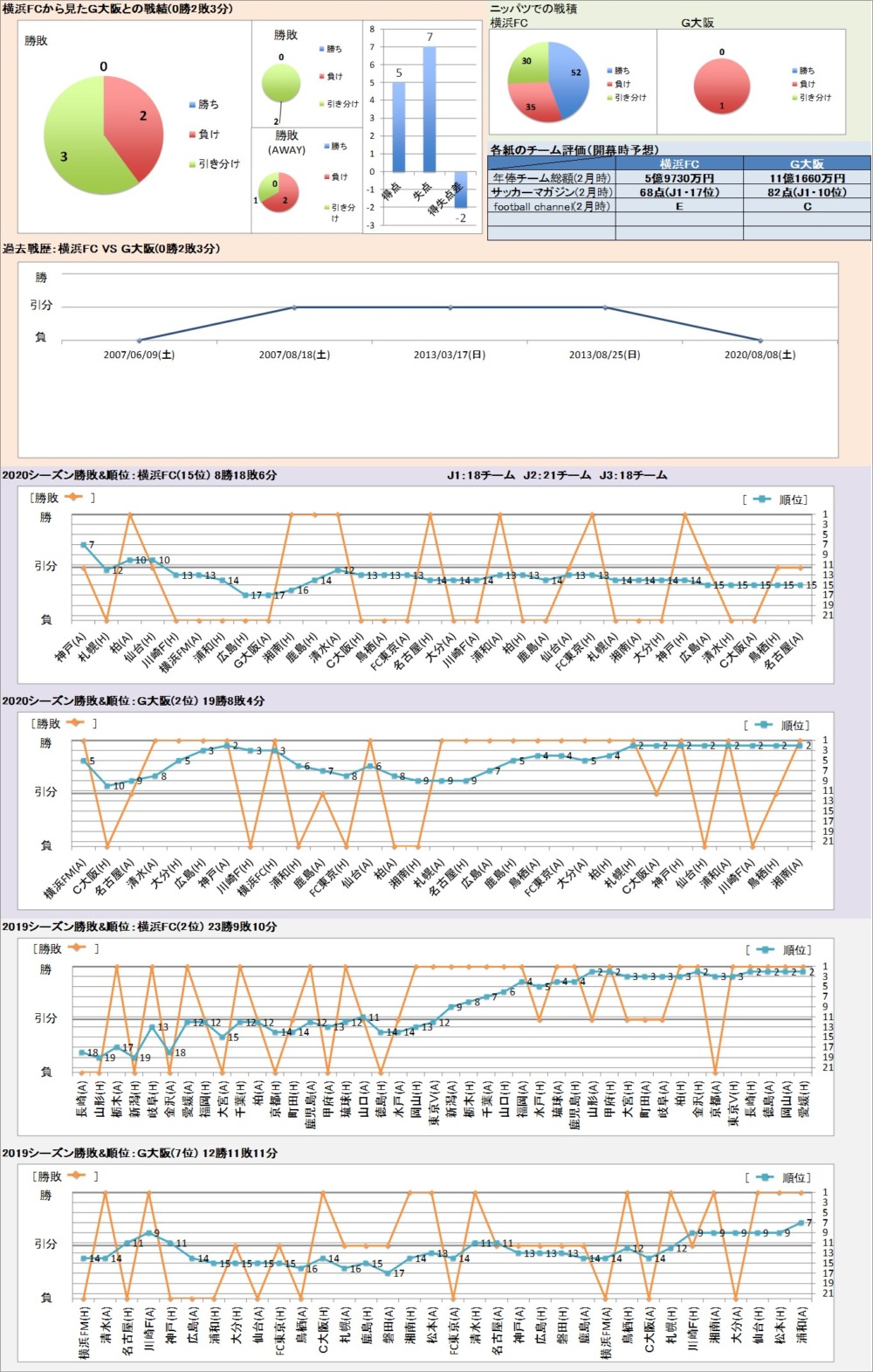This screenshot has width=873, height=1372.
Task: Click the heading 2020シーズン勝敗&順位:G大阪(2位)
Action: (x=134, y=700)
